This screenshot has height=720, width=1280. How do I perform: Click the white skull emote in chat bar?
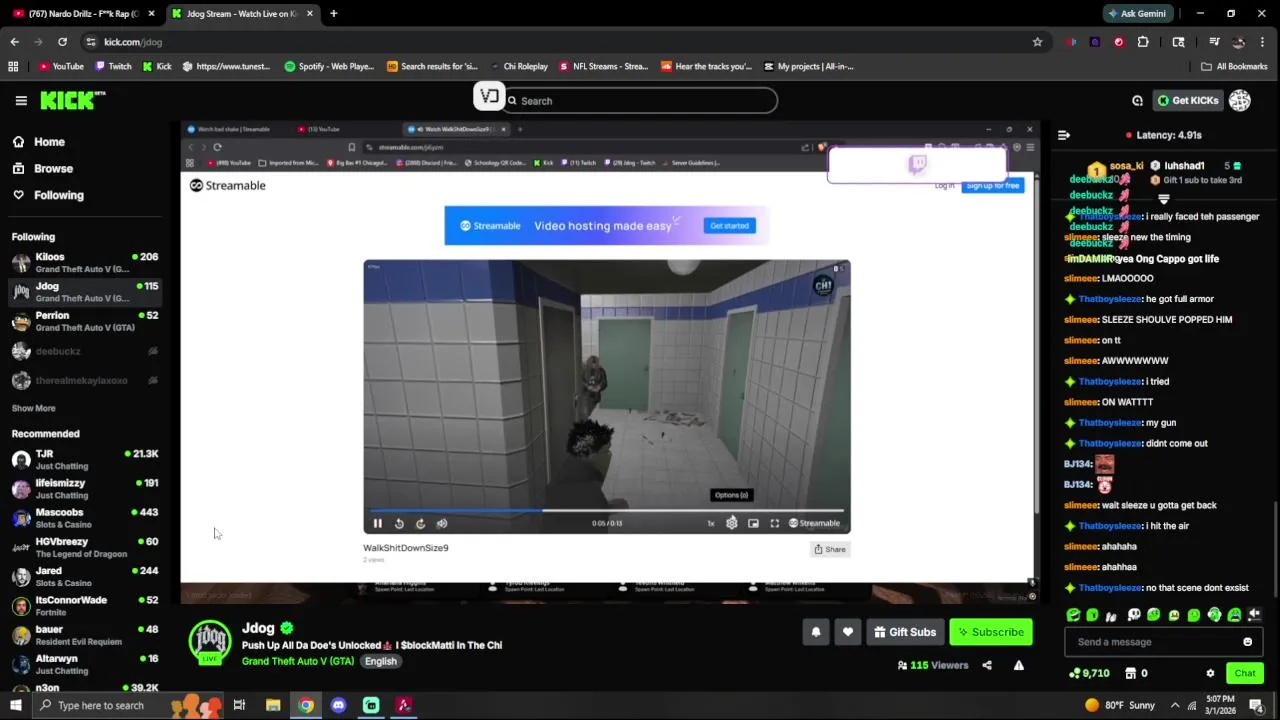tap(1133, 615)
